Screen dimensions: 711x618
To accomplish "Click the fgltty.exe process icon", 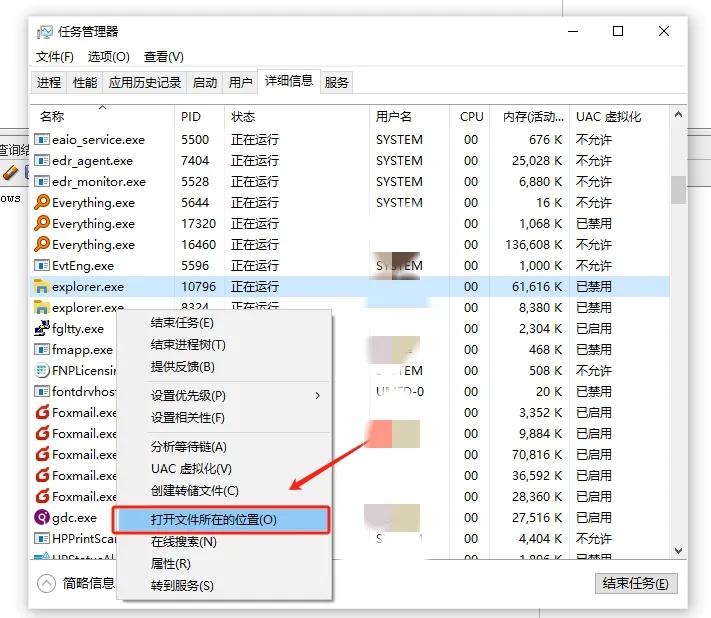I will click(42, 328).
